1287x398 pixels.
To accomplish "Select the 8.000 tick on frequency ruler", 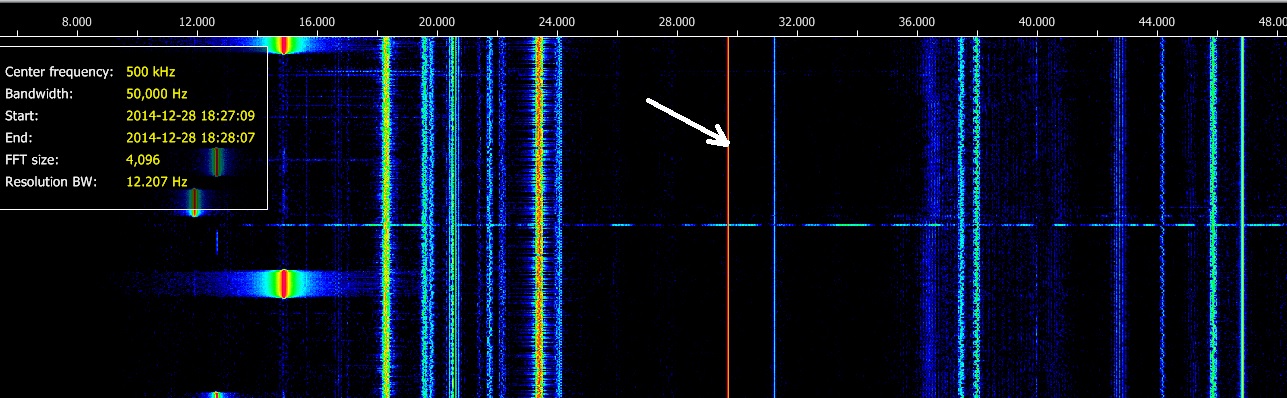I will point(77,20).
